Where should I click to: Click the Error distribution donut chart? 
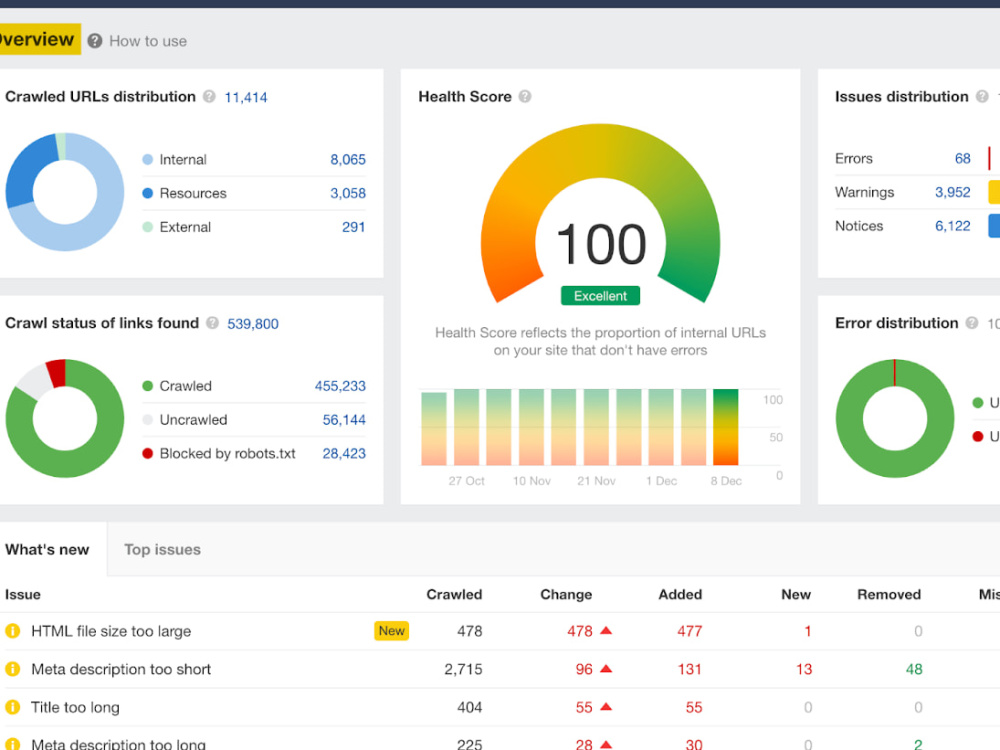[894, 418]
